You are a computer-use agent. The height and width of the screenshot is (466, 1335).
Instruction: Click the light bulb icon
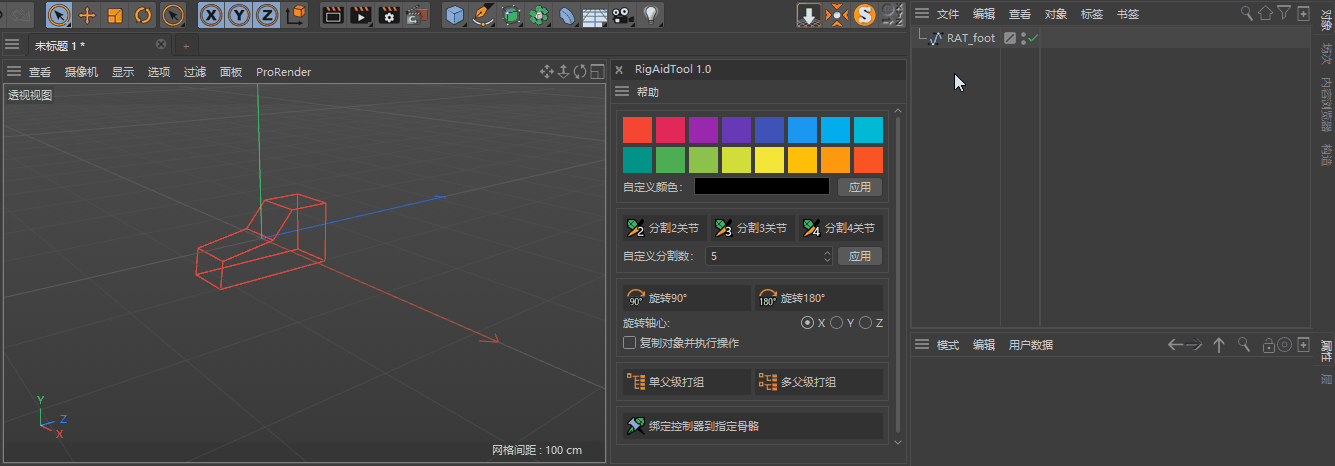[651, 15]
